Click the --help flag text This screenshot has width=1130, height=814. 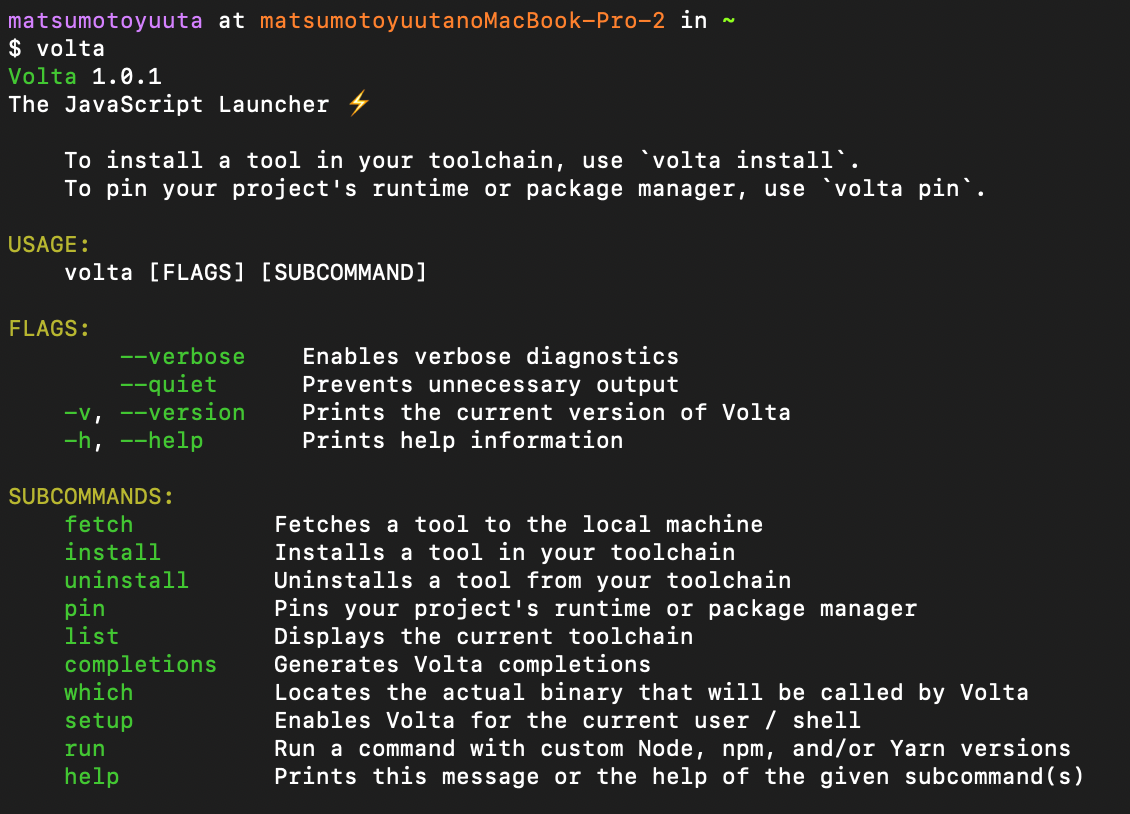click(161, 441)
